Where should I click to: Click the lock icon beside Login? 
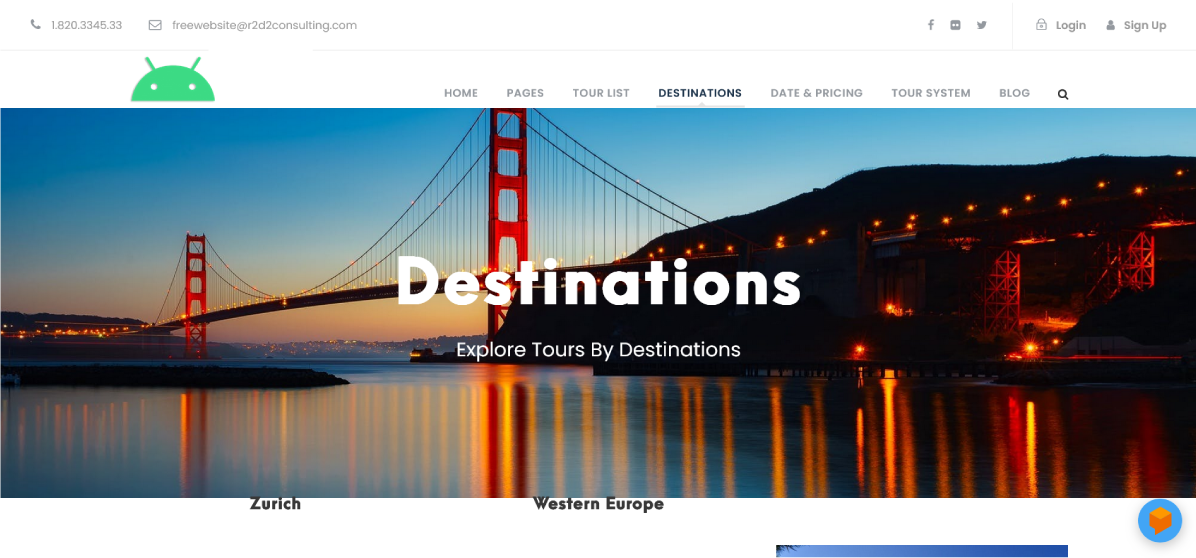tap(1041, 24)
